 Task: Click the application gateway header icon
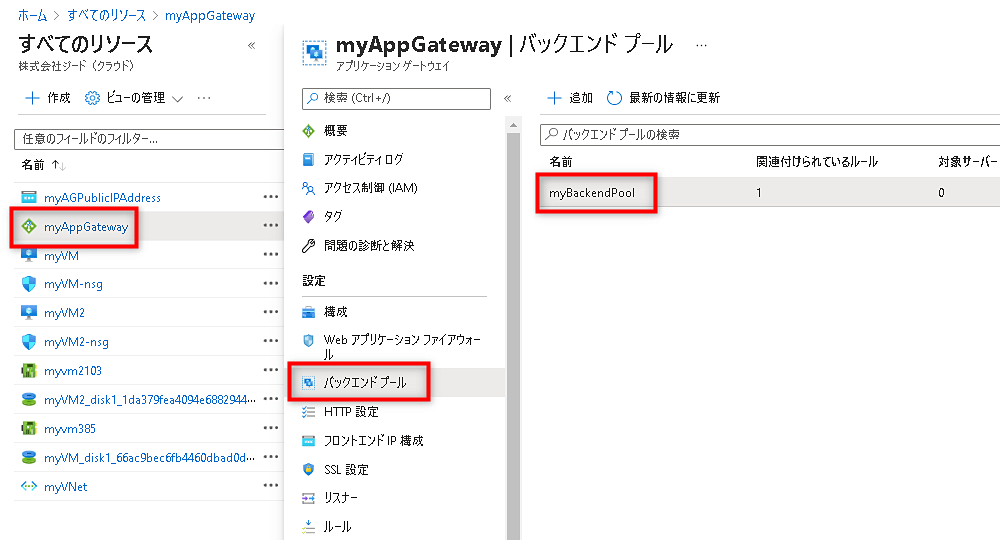tap(314, 52)
